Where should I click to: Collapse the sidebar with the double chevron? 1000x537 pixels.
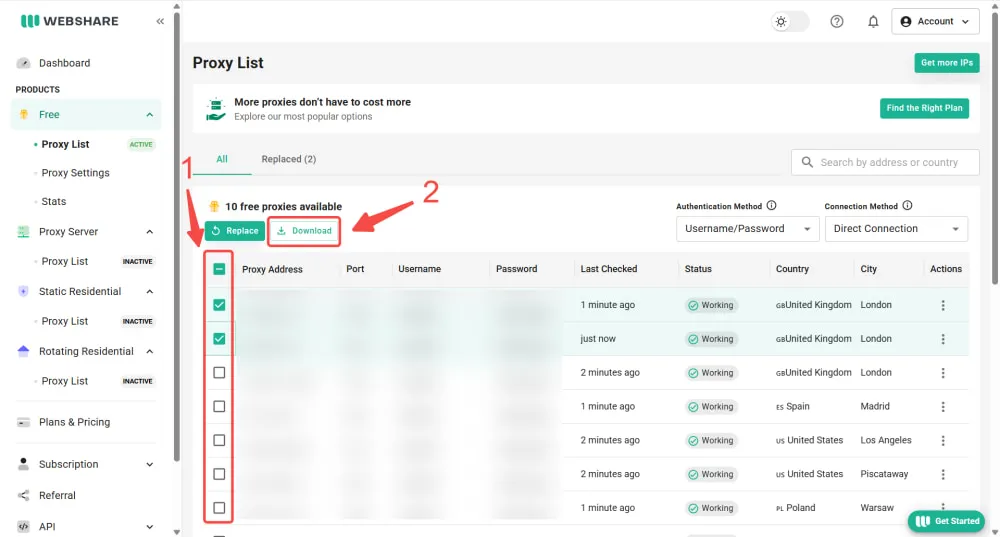160,21
